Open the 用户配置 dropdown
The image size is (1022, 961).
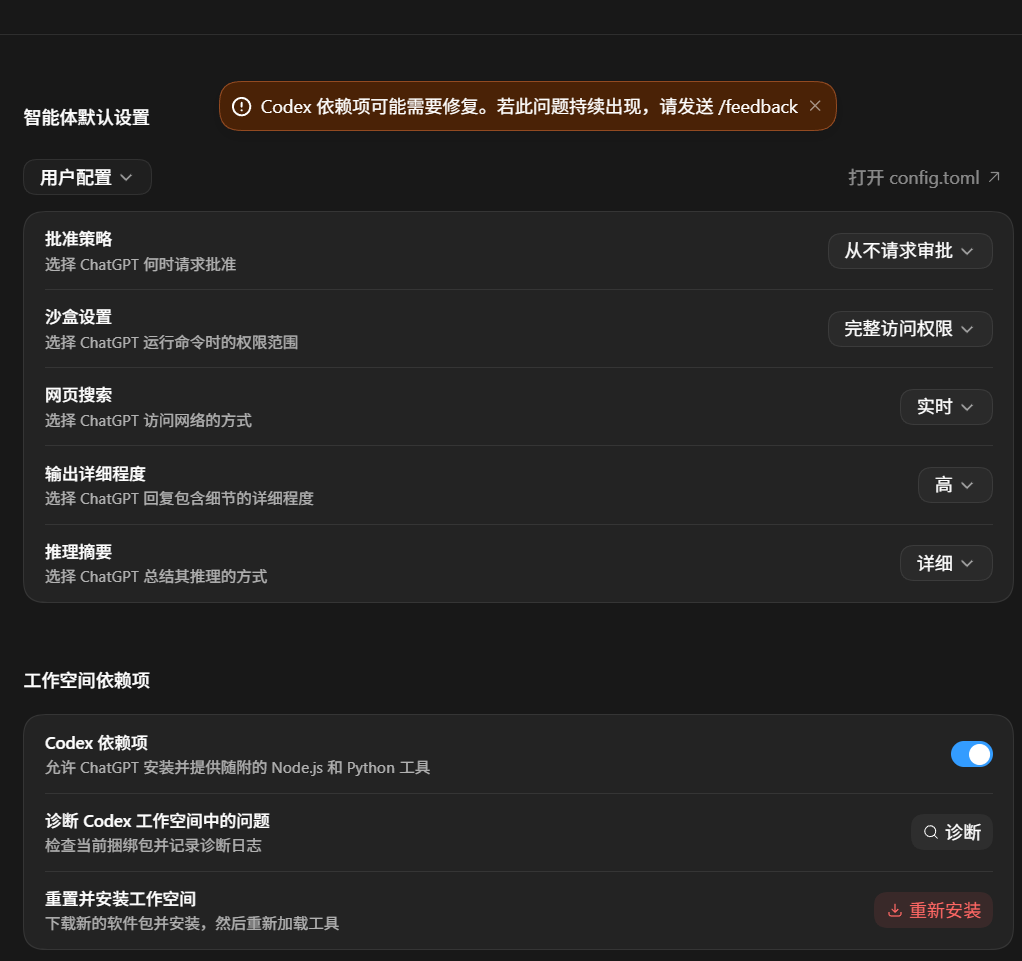point(87,177)
